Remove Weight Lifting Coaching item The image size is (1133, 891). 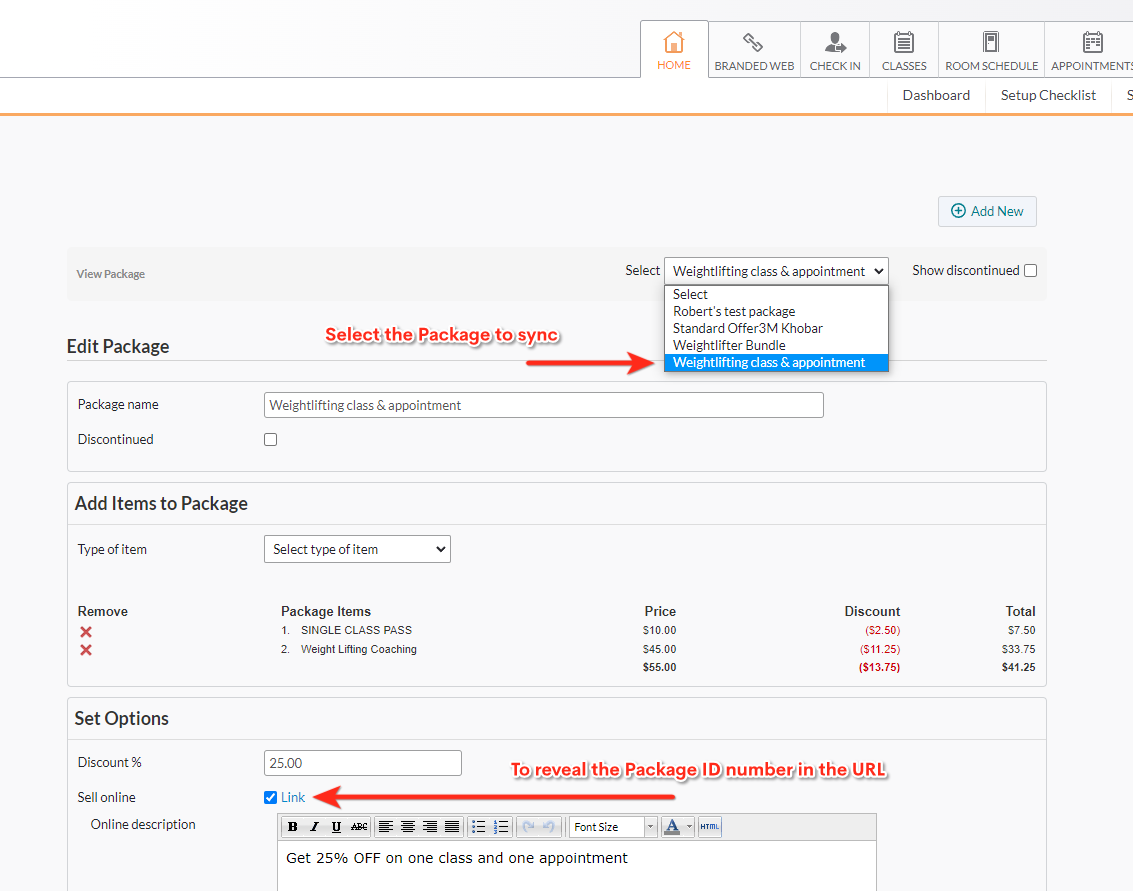click(x=86, y=650)
